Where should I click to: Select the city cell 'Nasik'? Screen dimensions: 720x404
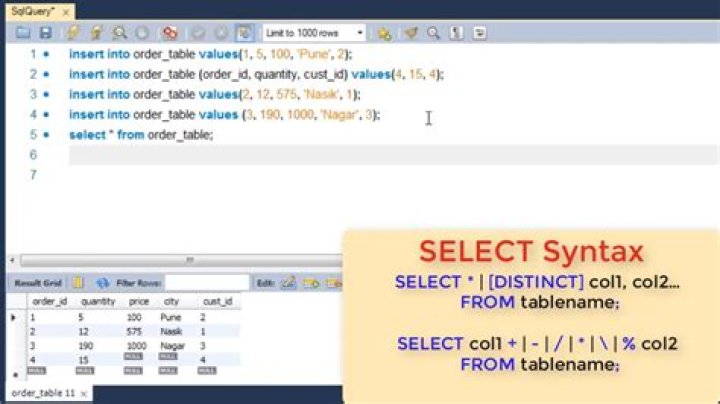(x=171, y=331)
